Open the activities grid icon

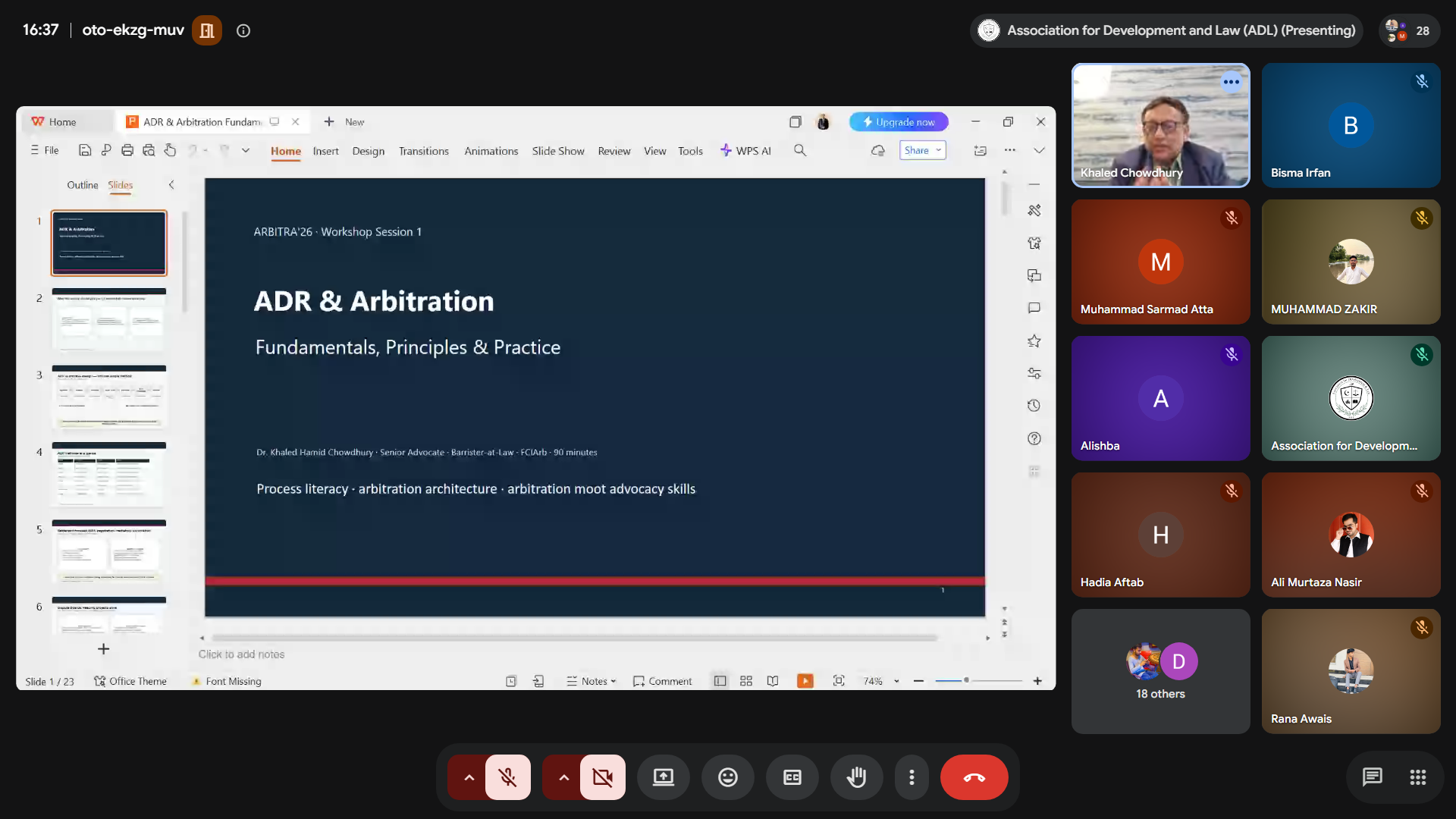(x=1418, y=777)
